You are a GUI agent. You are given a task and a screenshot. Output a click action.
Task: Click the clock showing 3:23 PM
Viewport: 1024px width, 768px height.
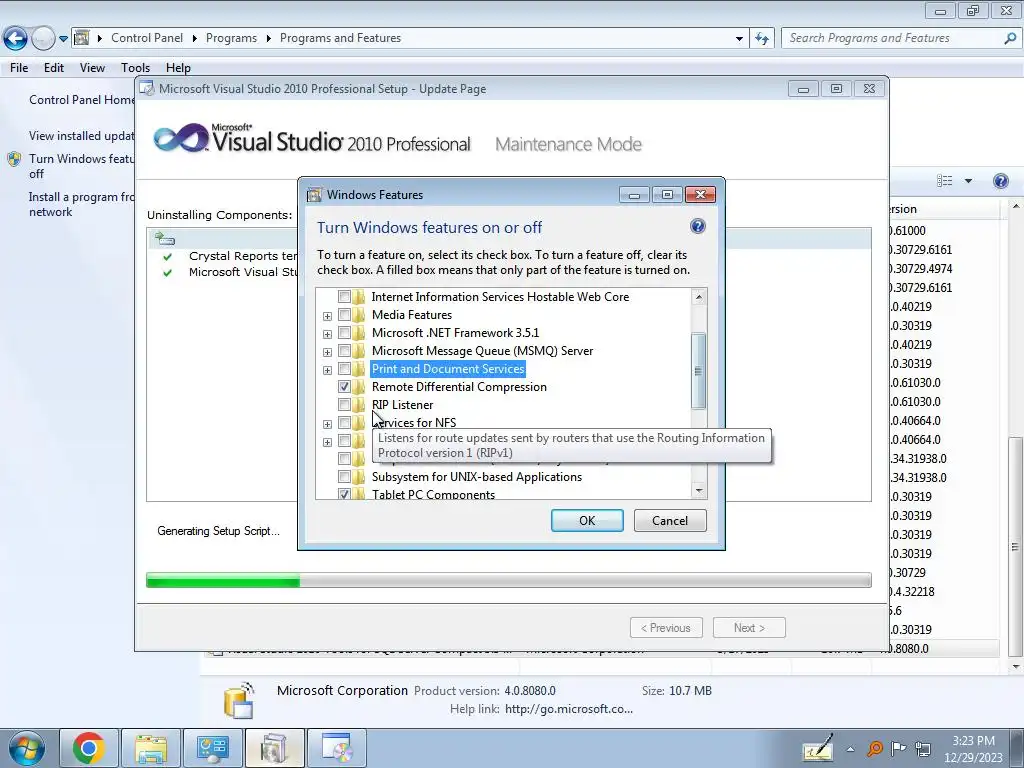tap(973, 741)
